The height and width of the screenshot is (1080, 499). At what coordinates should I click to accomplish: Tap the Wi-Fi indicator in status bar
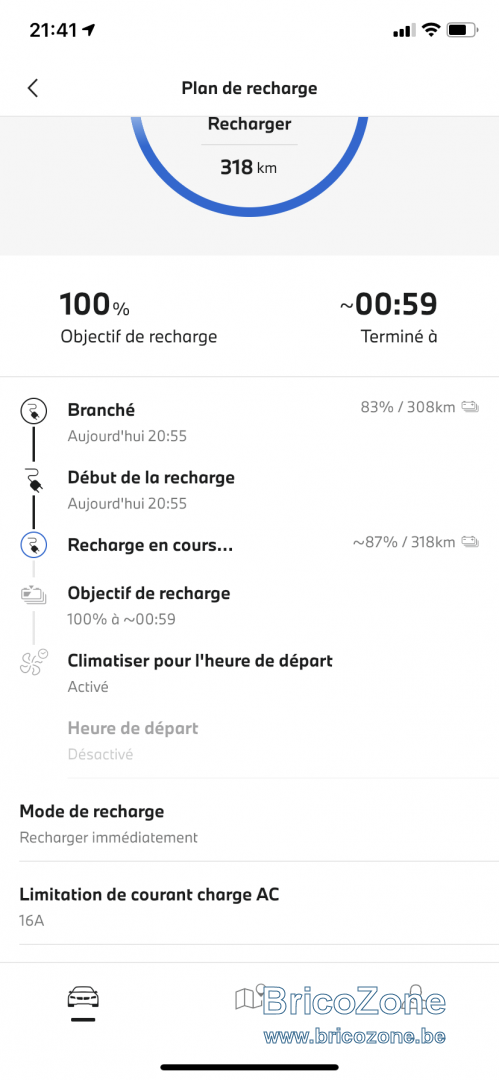pyautogui.click(x=431, y=30)
